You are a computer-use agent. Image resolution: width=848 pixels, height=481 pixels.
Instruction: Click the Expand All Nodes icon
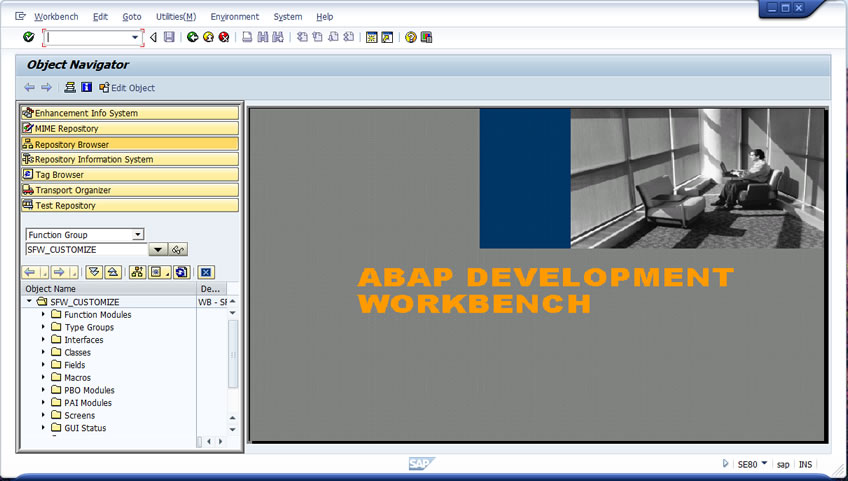(x=94, y=272)
